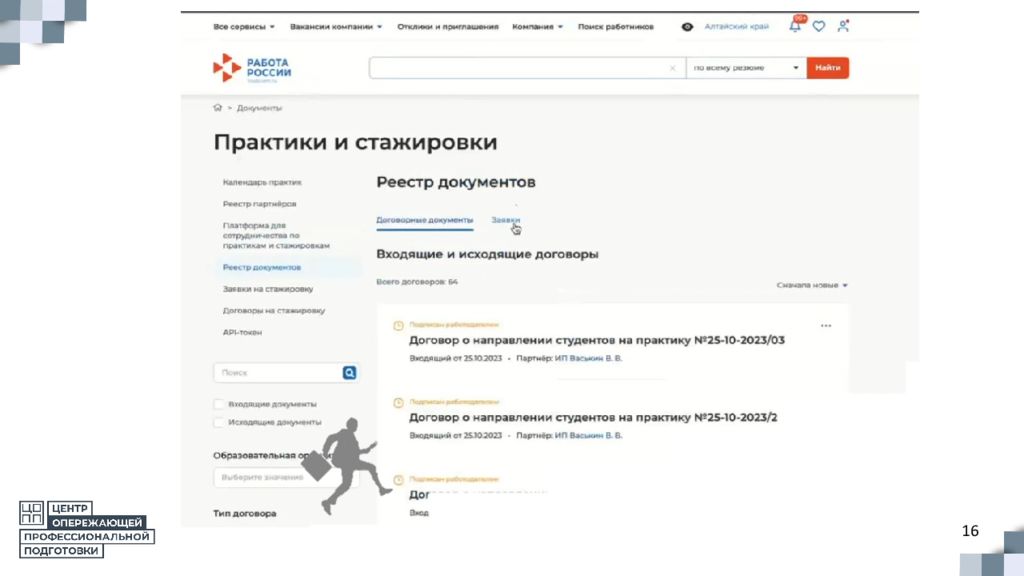Open notifications bell icon

pyautogui.click(x=795, y=26)
